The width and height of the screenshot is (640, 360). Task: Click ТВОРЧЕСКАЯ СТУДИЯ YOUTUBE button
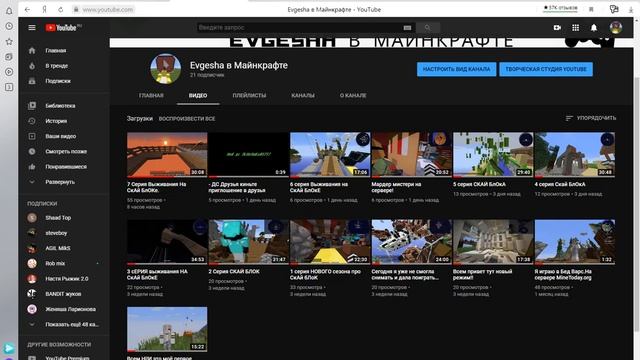click(x=546, y=69)
